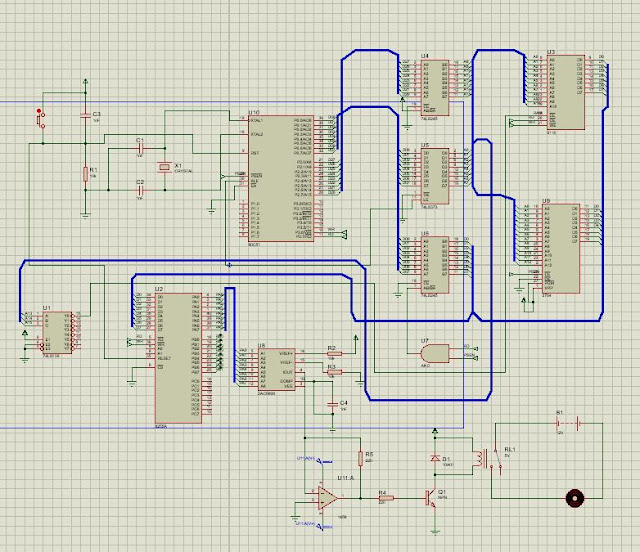Click the U1 decoder chip

(x=59, y=333)
